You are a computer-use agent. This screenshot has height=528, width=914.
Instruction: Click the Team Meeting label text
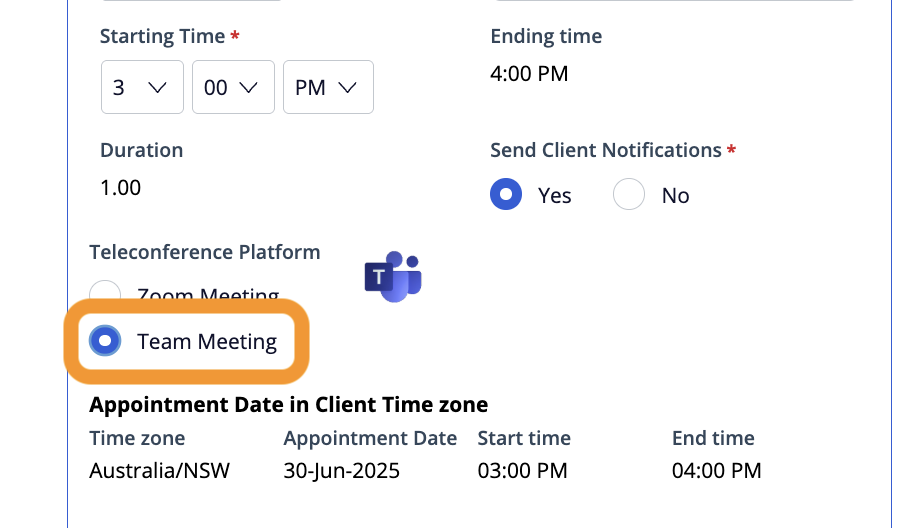[207, 342]
